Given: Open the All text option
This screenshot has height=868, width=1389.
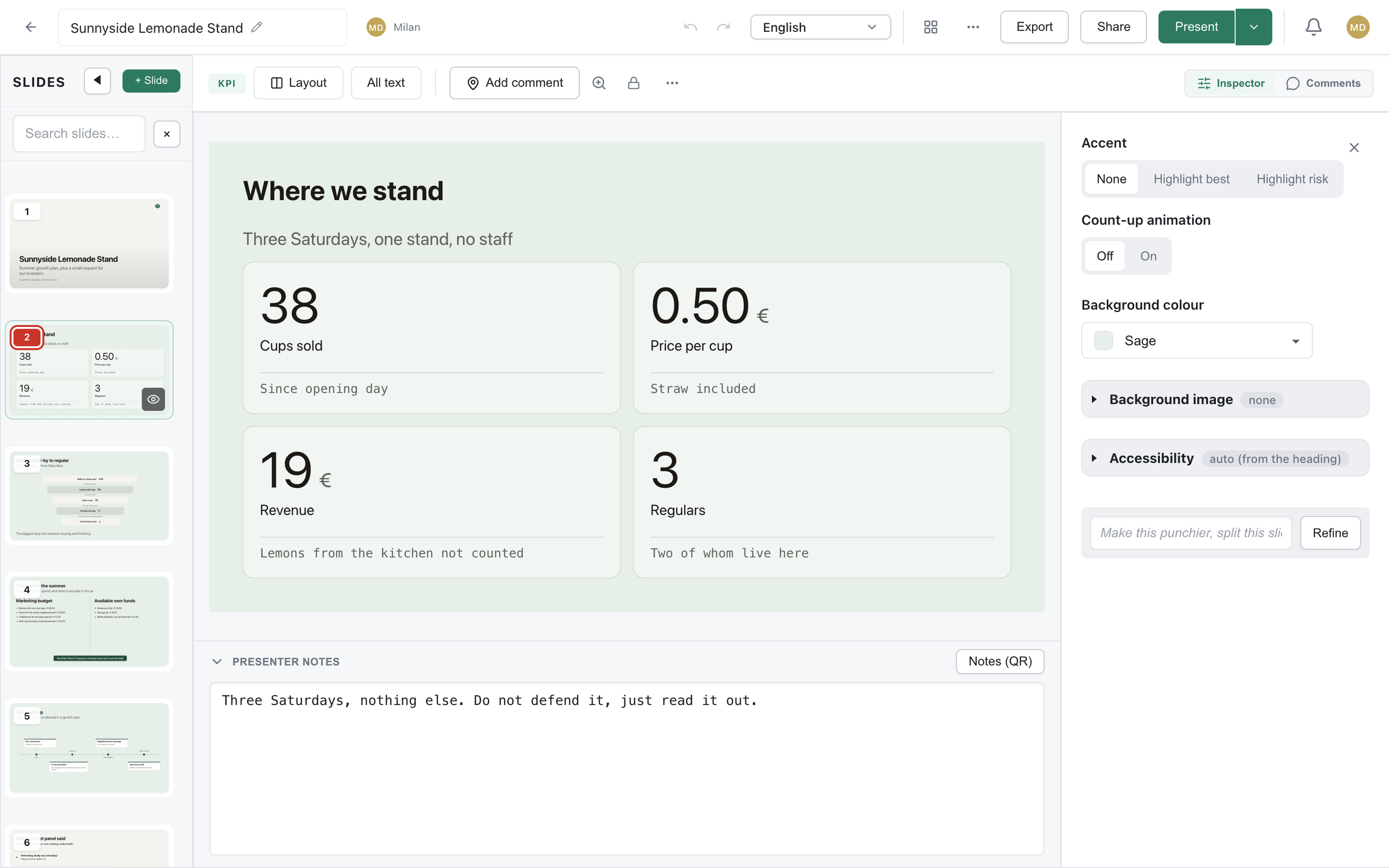Looking at the screenshot, I should 385,83.
